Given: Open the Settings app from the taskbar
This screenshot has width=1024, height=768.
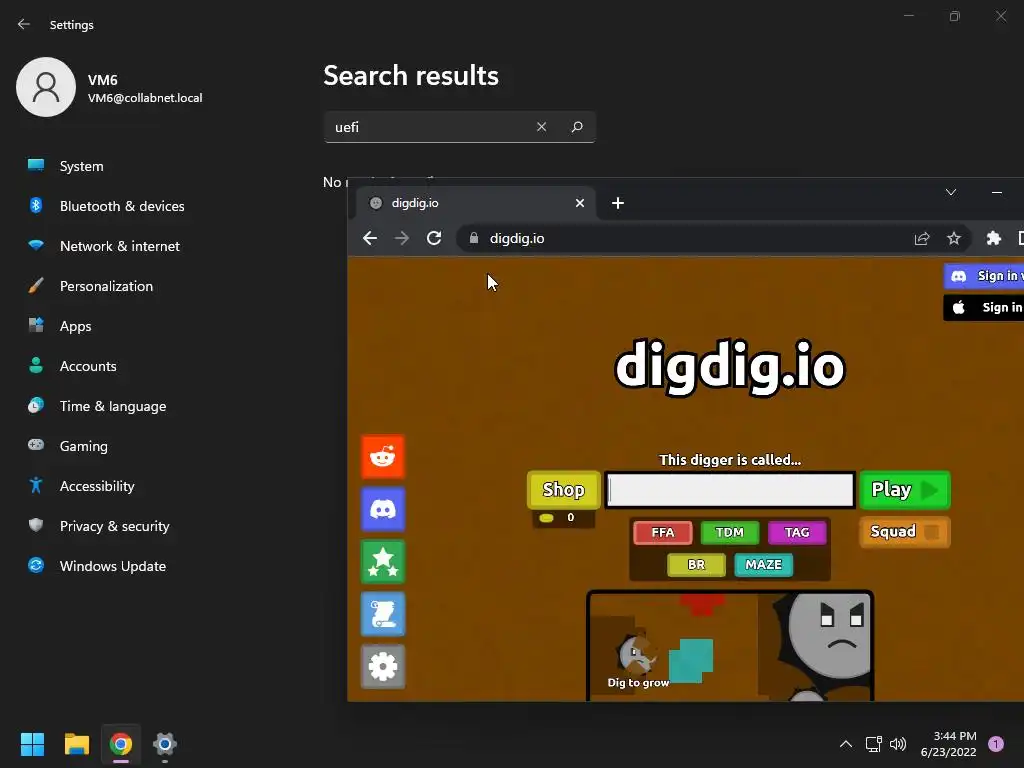Looking at the screenshot, I should pyautogui.click(x=165, y=744).
